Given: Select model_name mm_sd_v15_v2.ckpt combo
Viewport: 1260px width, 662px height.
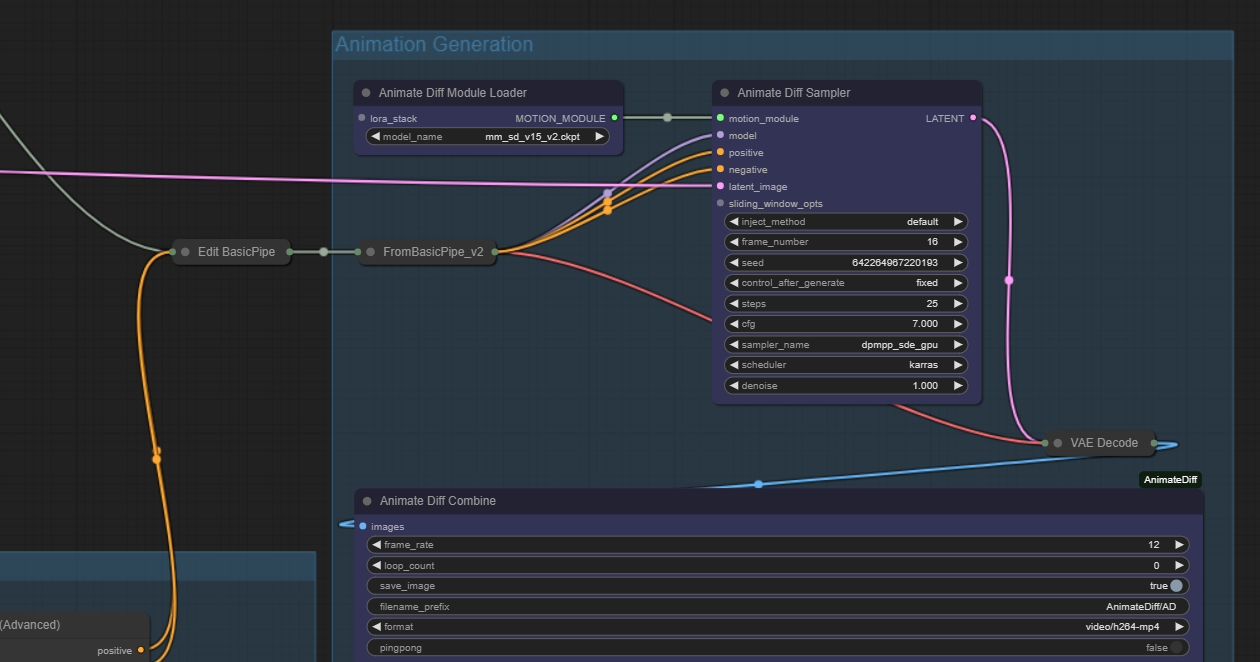Looking at the screenshot, I should (487, 137).
